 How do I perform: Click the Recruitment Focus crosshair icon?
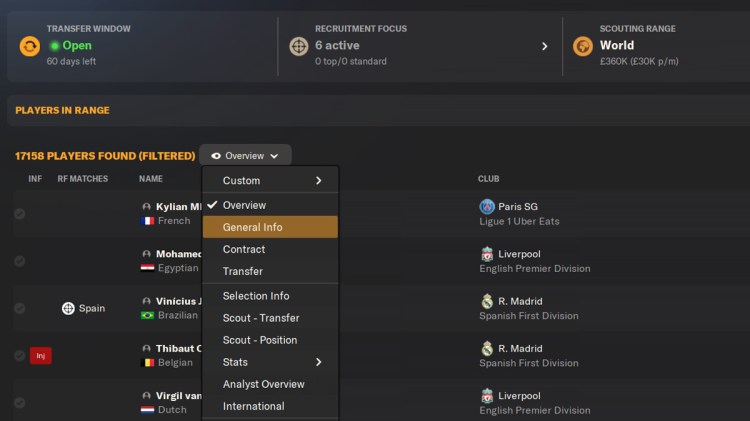click(298, 46)
